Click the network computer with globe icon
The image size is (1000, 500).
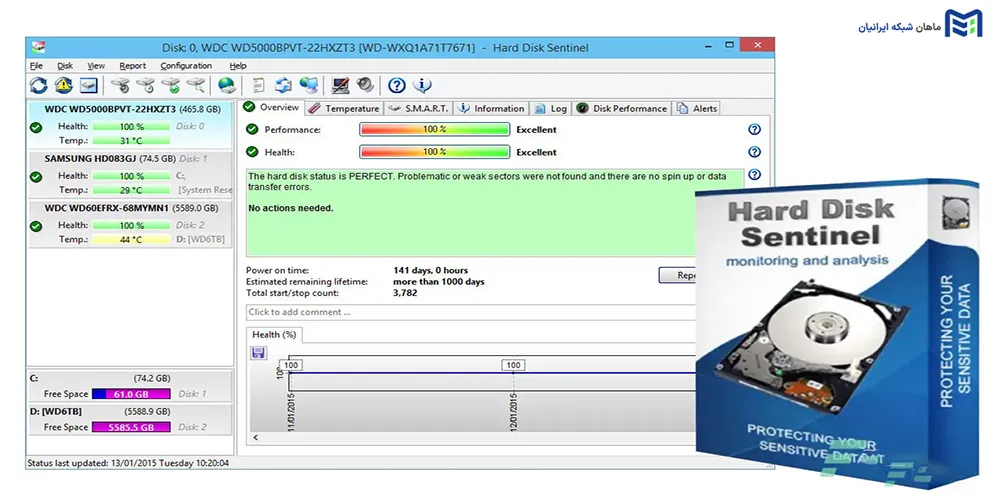click(309, 85)
